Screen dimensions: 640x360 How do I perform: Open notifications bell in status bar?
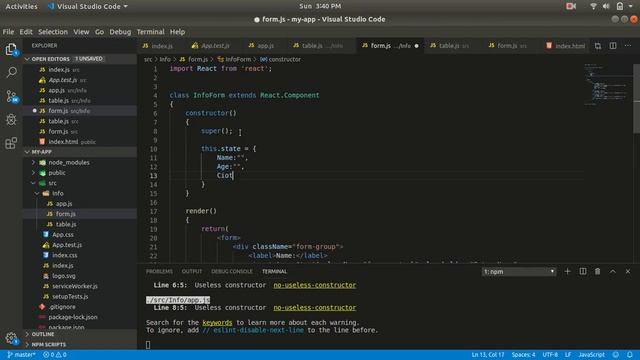tap(630, 355)
